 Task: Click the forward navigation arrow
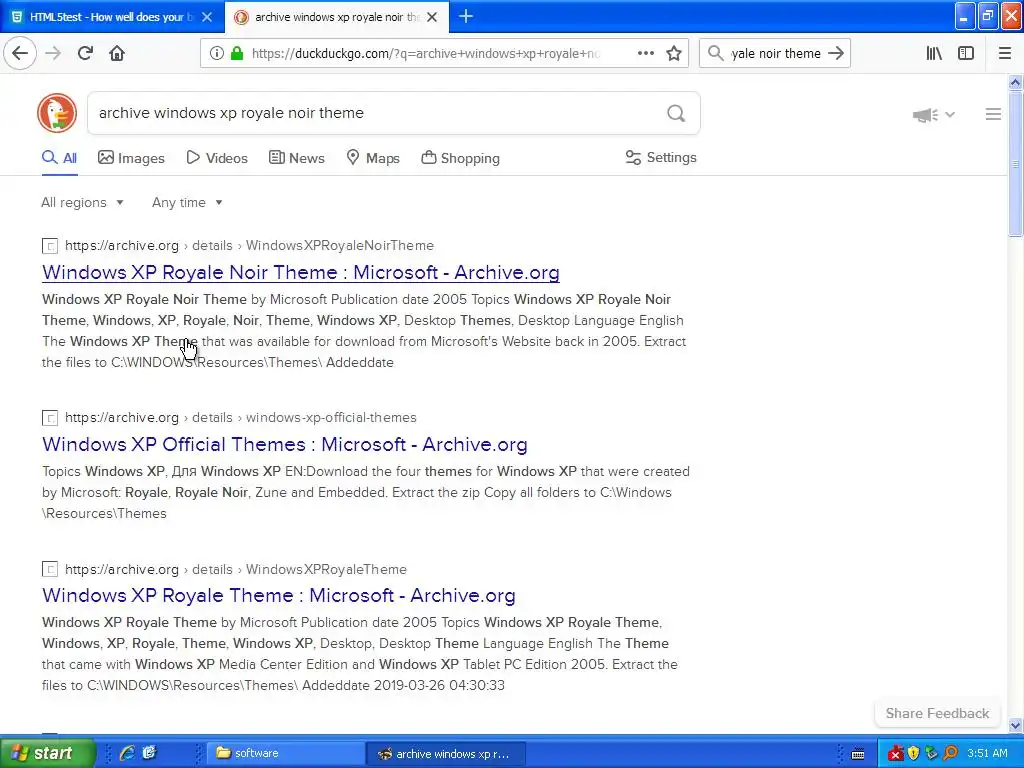click(53, 53)
